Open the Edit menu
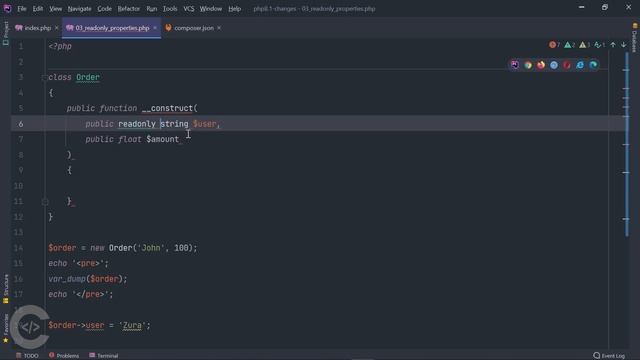The height and width of the screenshot is (360, 640). 38,9
